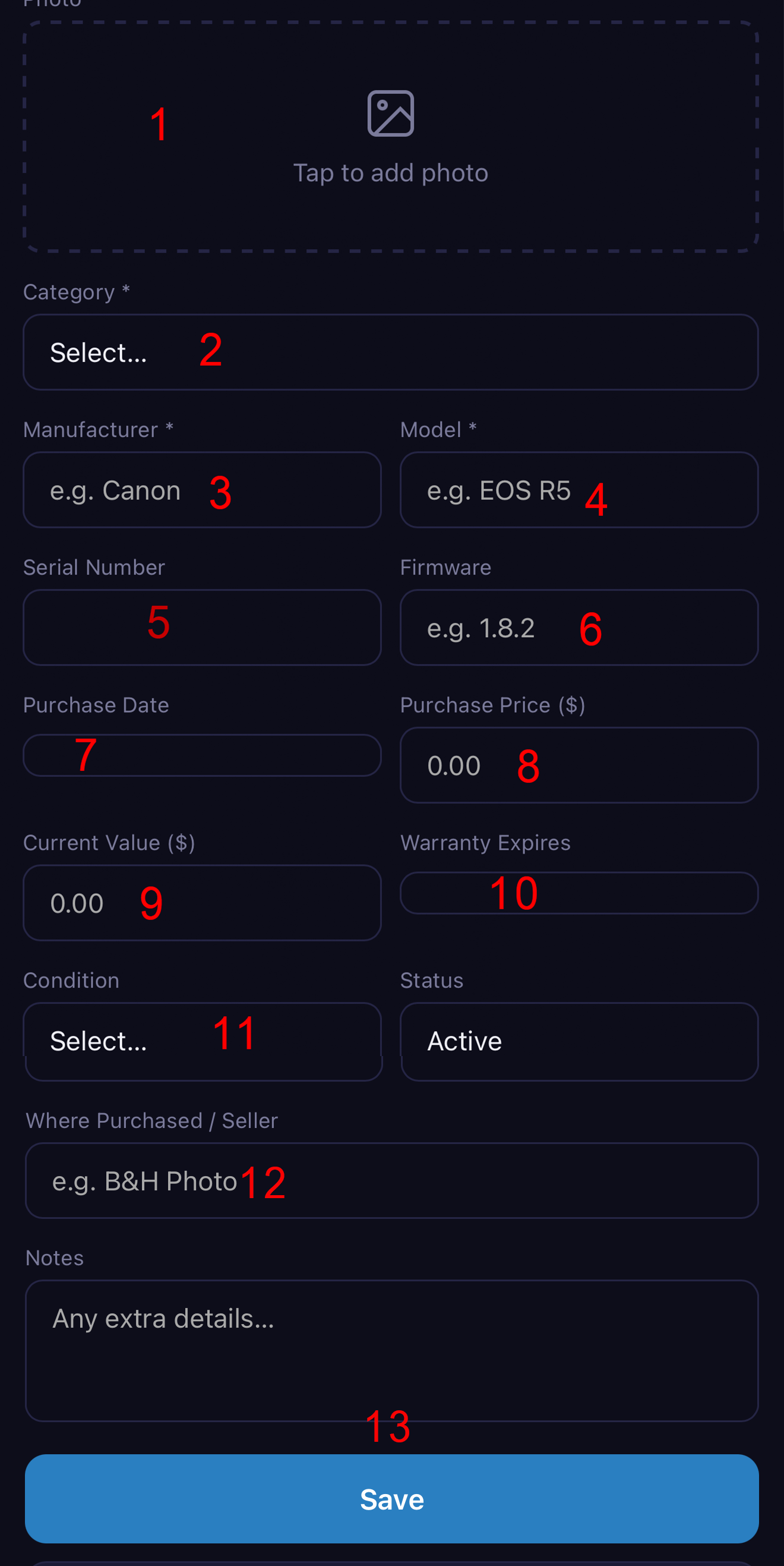Click the Firmware input field

tap(579, 628)
